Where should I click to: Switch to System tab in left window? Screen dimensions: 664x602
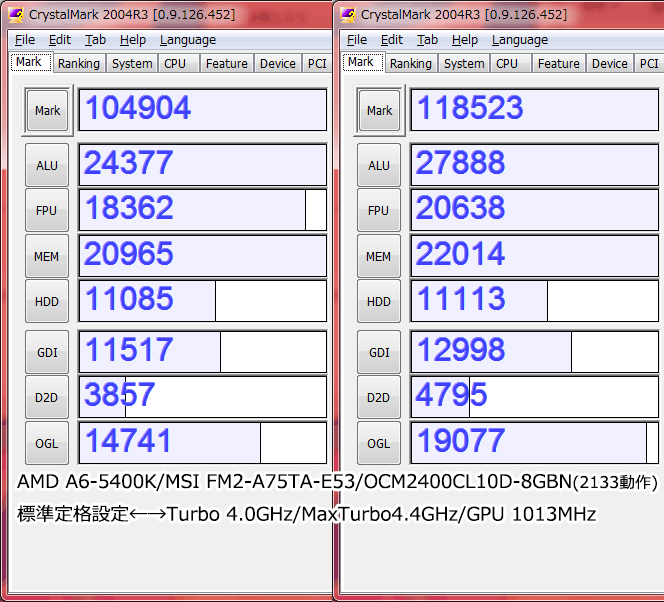tap(132, 64)
